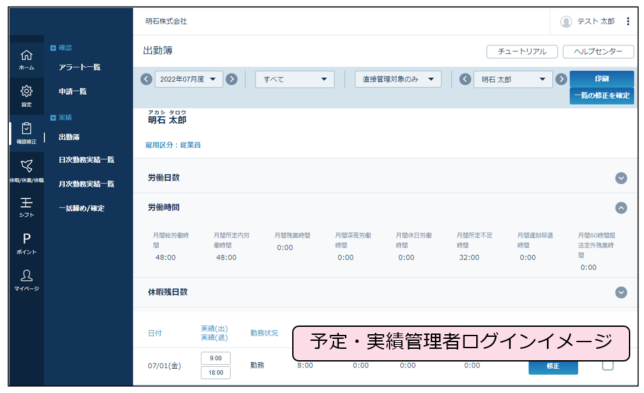The image size is (644, 393).
Task: Open the すべて filter dropdown
Action: coord(295,79)
